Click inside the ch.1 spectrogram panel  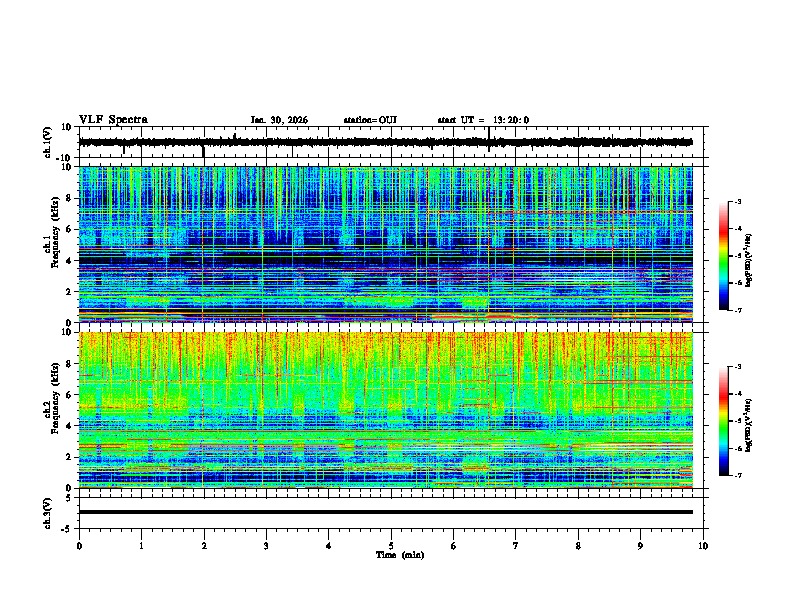coord(385,244)
